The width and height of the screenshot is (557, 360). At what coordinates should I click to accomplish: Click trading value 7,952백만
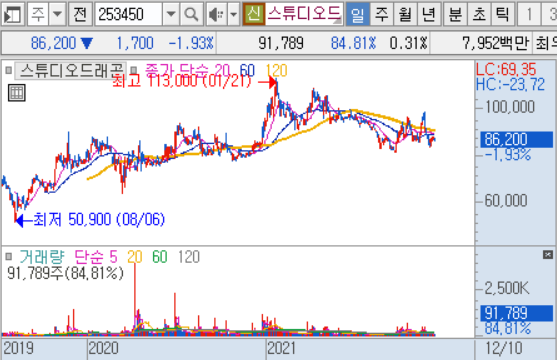[x=496, y=43]
